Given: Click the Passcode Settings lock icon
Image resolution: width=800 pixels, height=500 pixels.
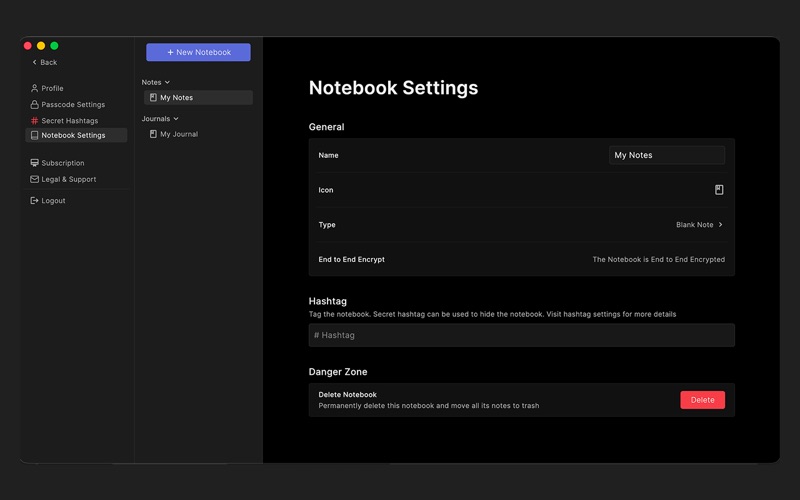Looking at the screenshot, I should (x=34, y=105).
